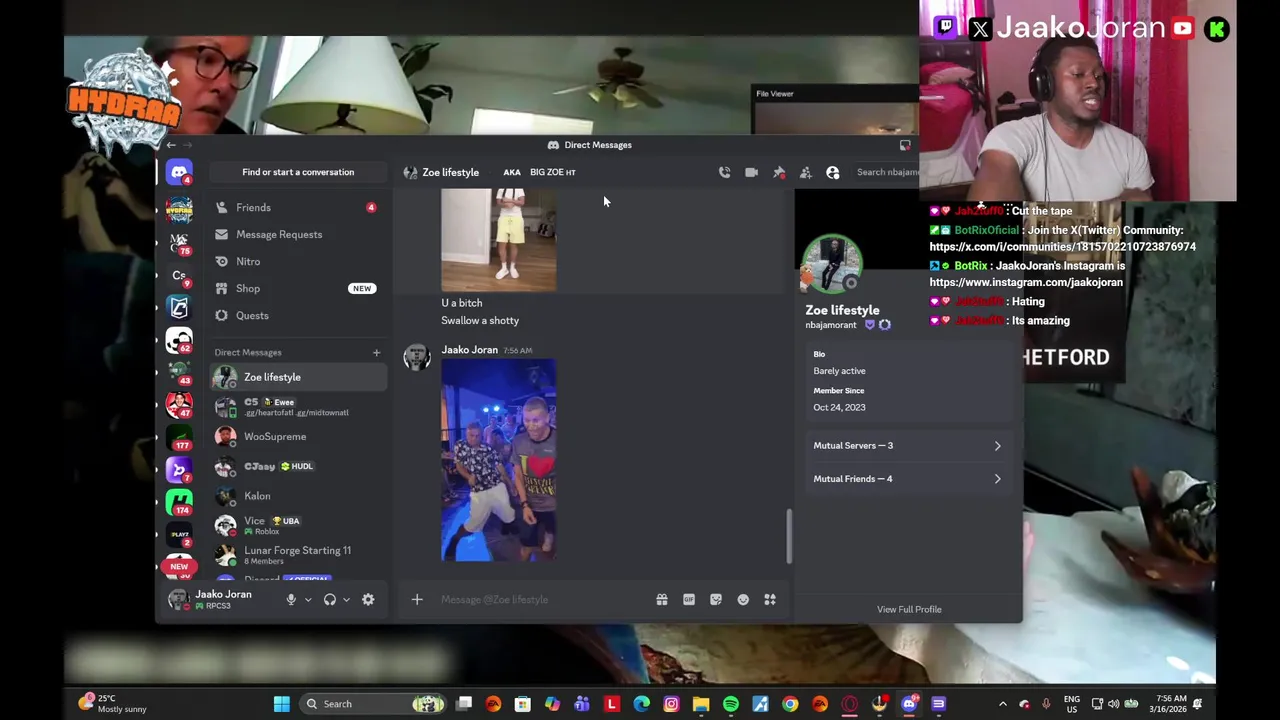
Task: Open Lunar Forge Starting 11 group
Action: coord(297,555)
